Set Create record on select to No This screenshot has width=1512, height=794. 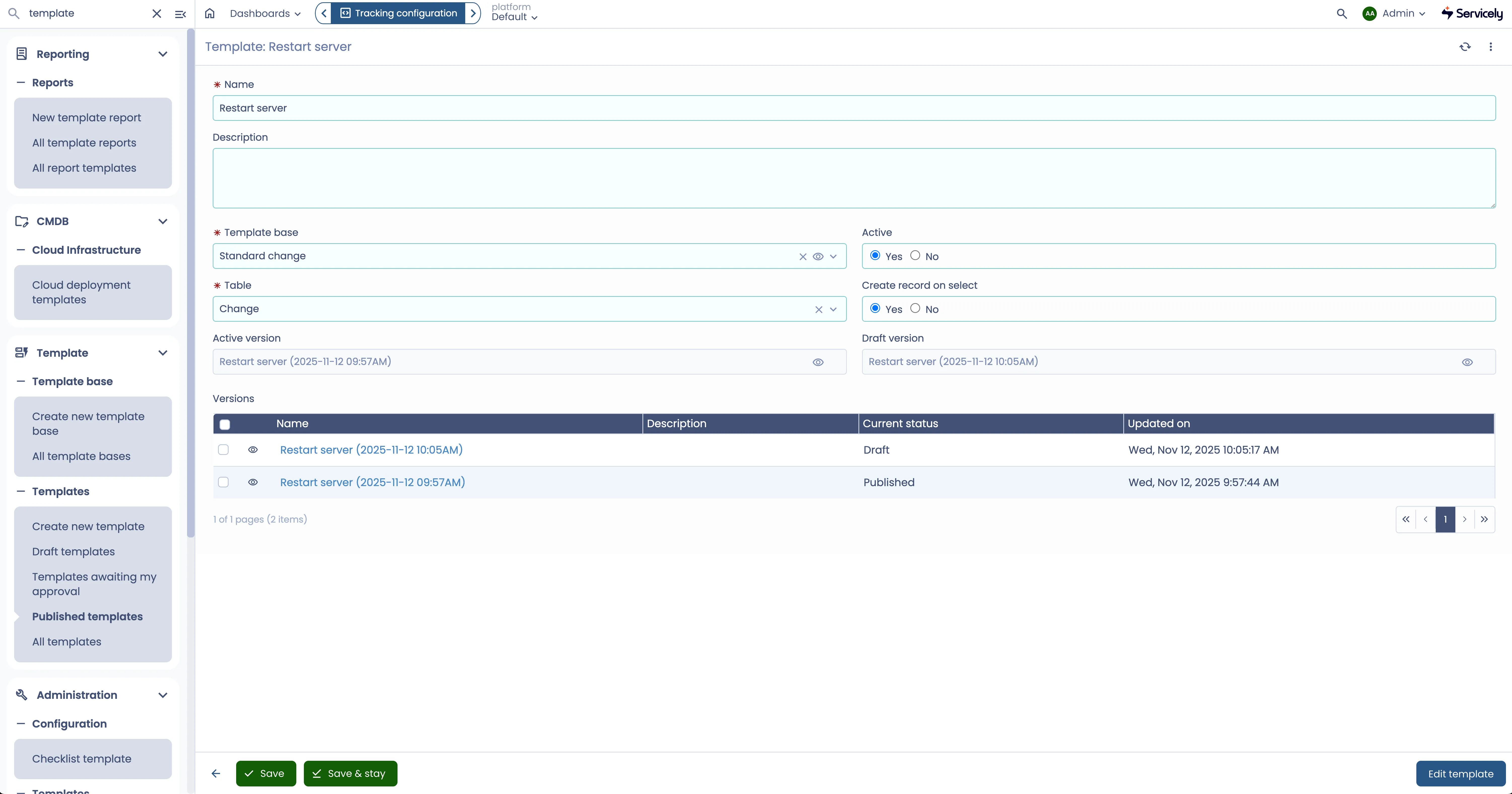(x=915, y=308)
